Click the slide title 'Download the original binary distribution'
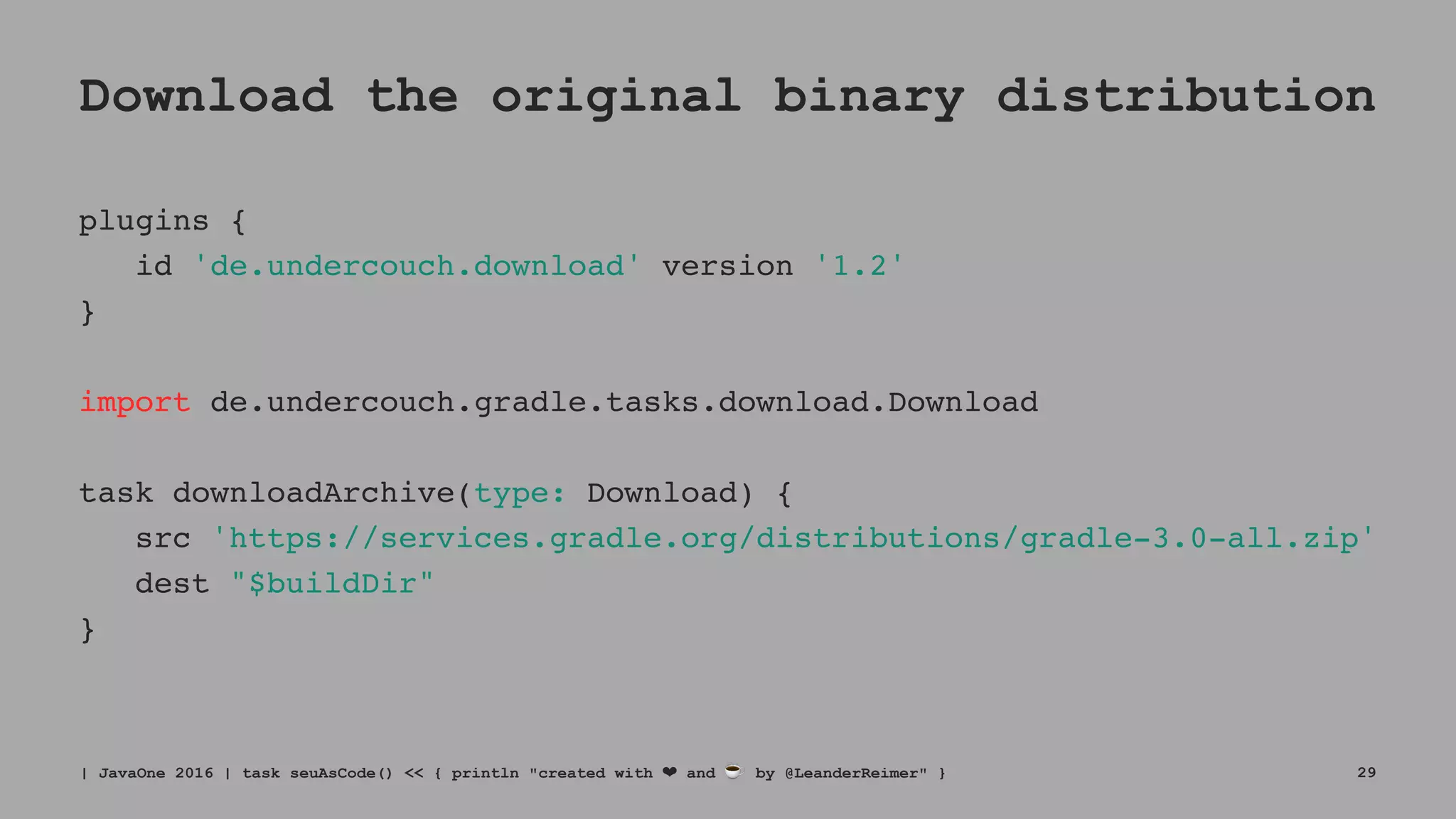The height and width of the screenshot is (819, 1456). click(x=727, y=97)
